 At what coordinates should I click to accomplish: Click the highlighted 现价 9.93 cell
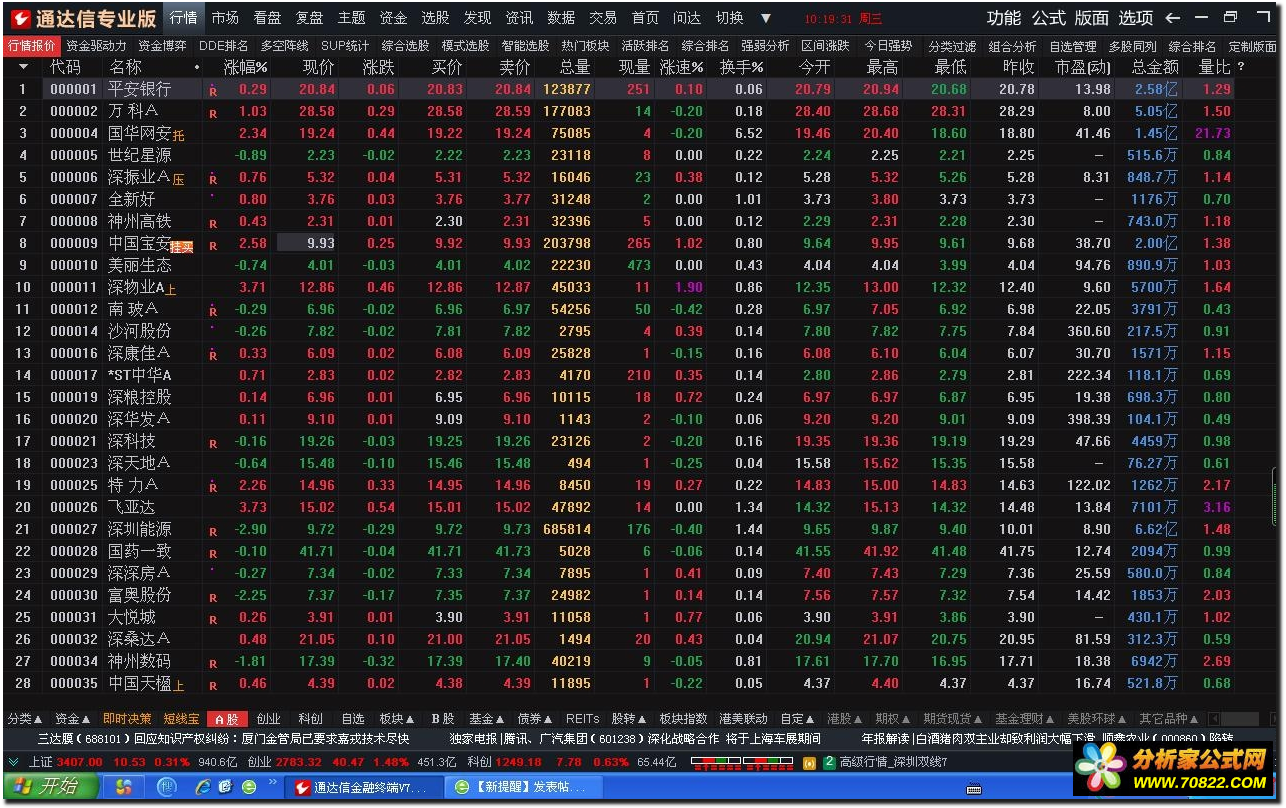pyautogui.click(x=306, y=243)
